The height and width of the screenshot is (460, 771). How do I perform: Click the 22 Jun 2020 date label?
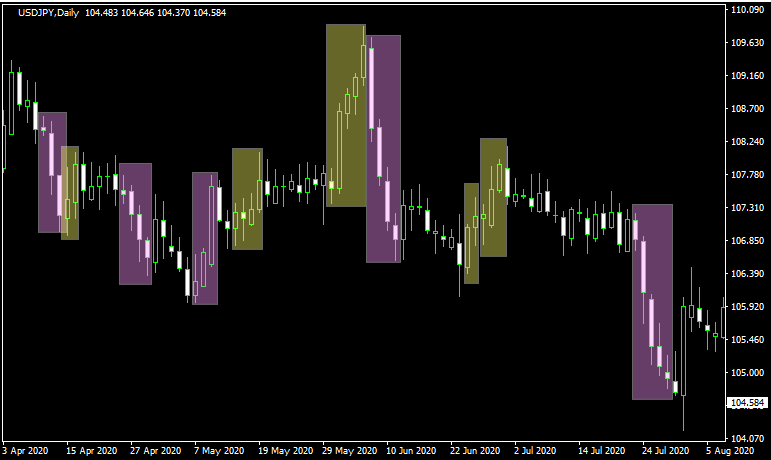(x=475, y=451)
